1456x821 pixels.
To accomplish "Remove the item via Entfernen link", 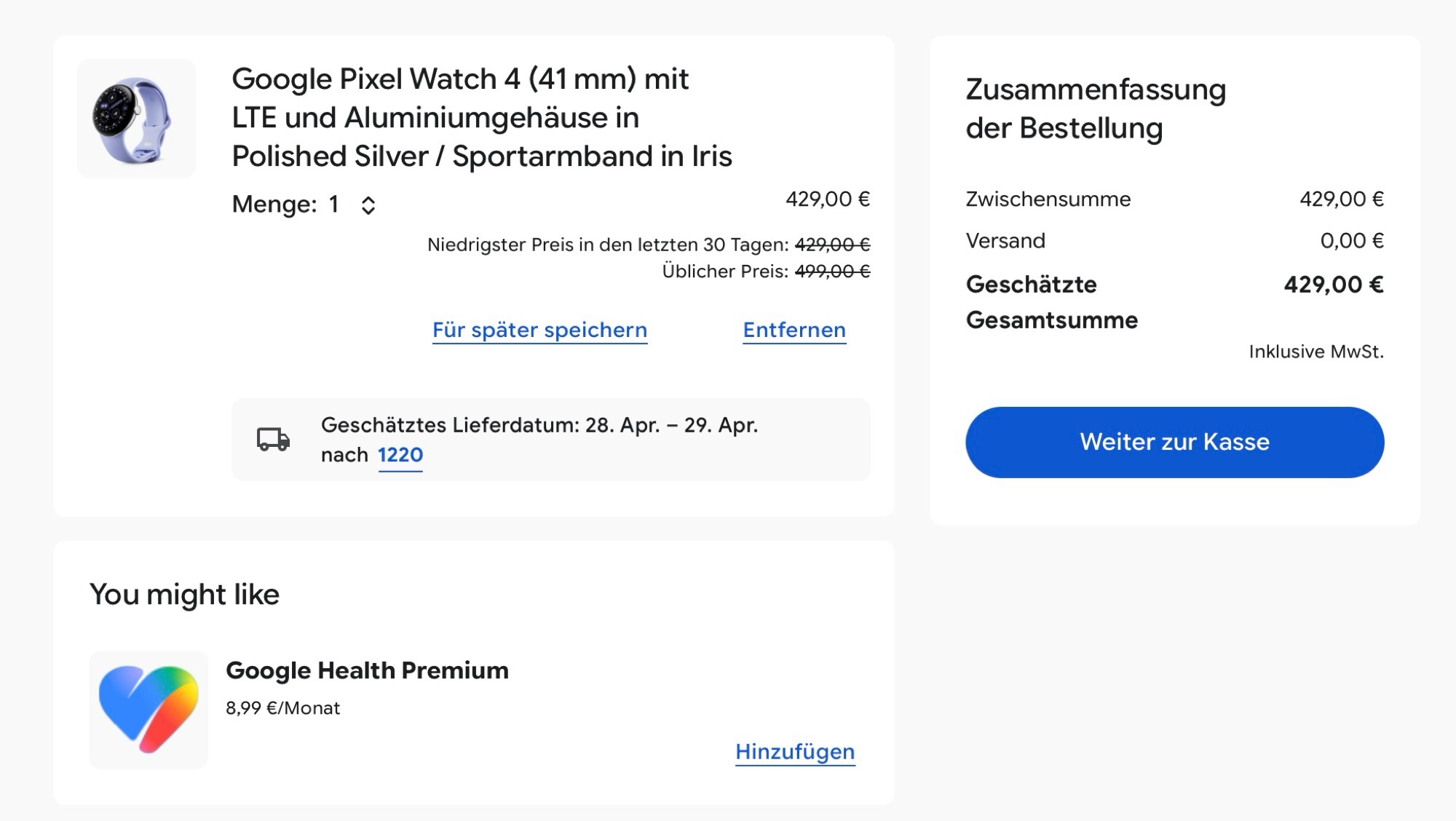I will [794, 330].
